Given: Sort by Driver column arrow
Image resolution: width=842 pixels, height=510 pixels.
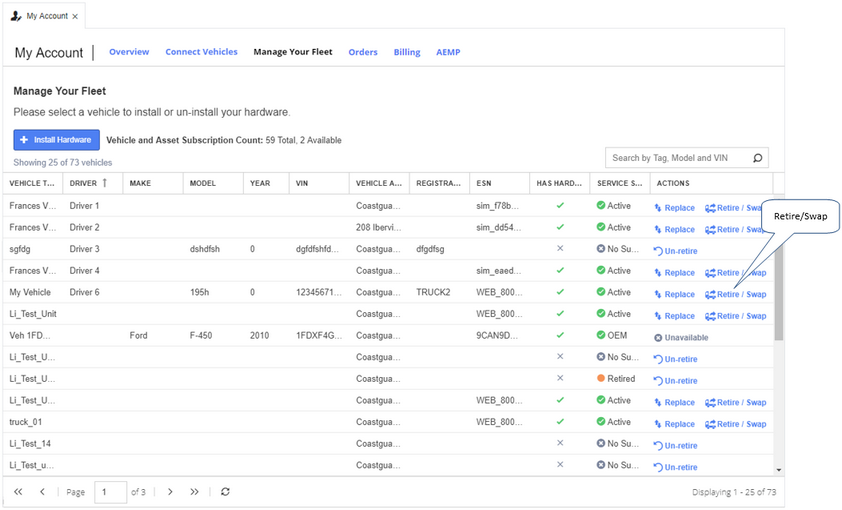Looking at the screenshot, I should coord(105,183).
